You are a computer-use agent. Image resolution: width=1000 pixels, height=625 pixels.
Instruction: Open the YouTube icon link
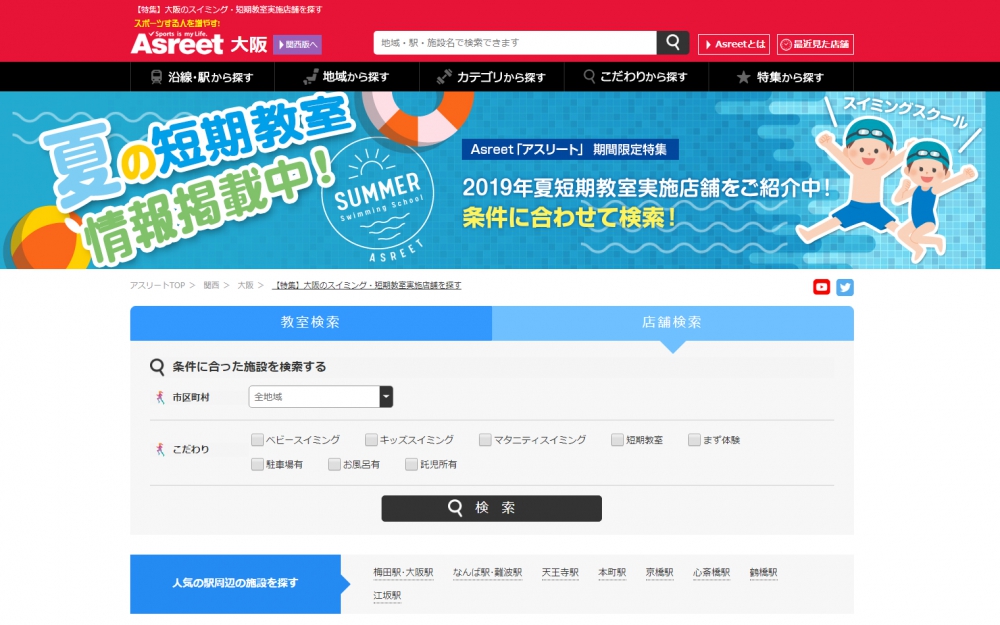click(821, 287)
